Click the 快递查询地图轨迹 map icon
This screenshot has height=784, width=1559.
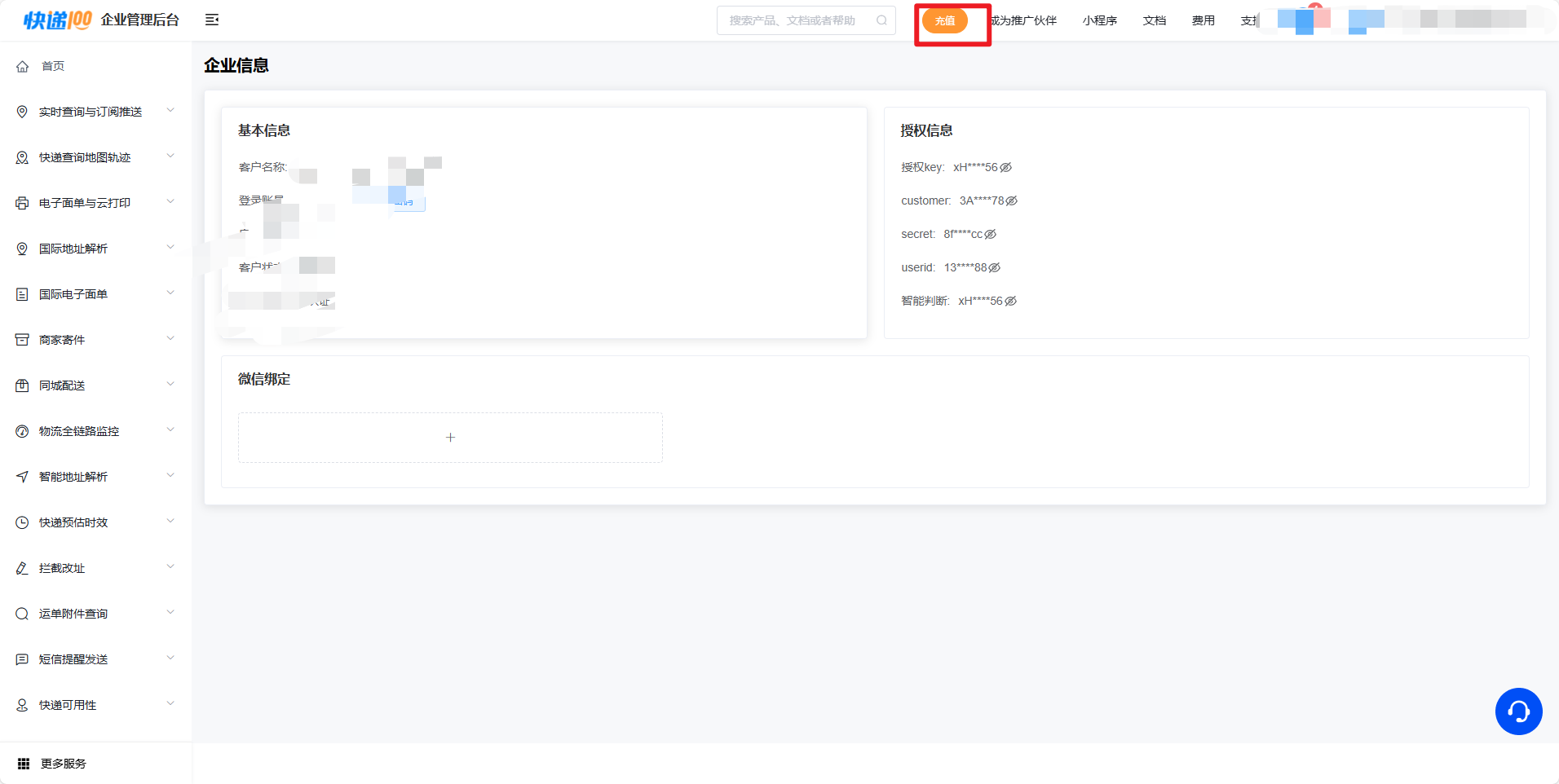click(x=22, y=157)
